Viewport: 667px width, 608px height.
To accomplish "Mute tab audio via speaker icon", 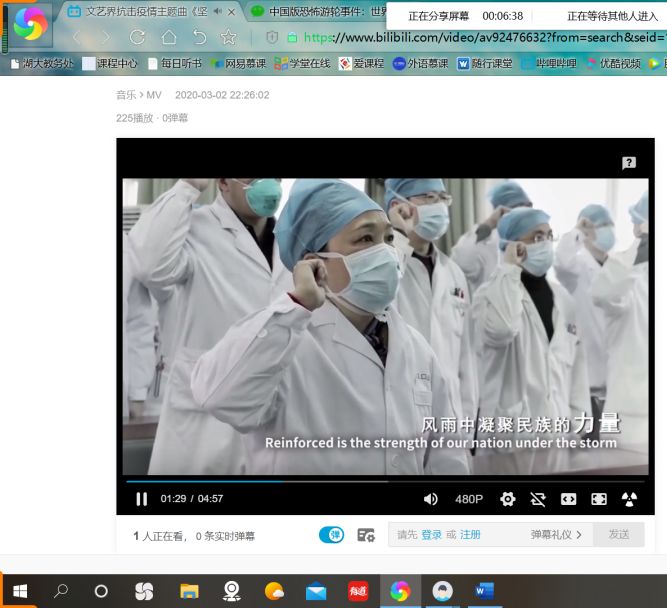I will [218, 11].
